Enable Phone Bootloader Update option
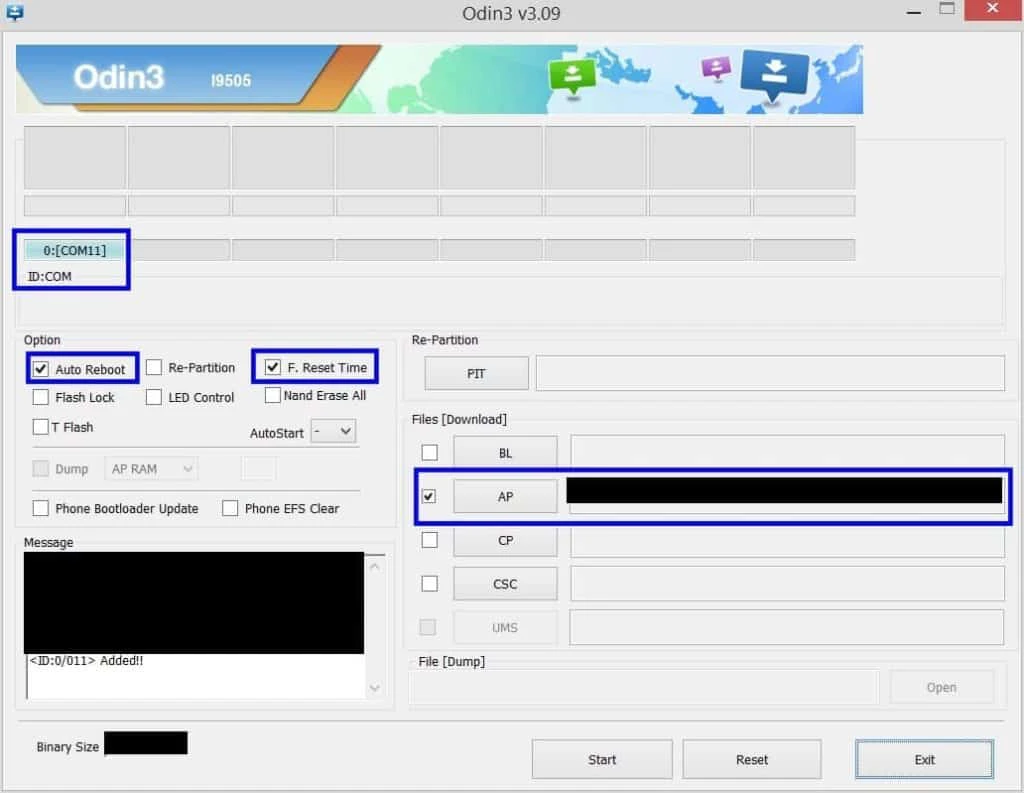Image resolution: width=1024 pixels, height=793 pixels. (x=40, y=508)
